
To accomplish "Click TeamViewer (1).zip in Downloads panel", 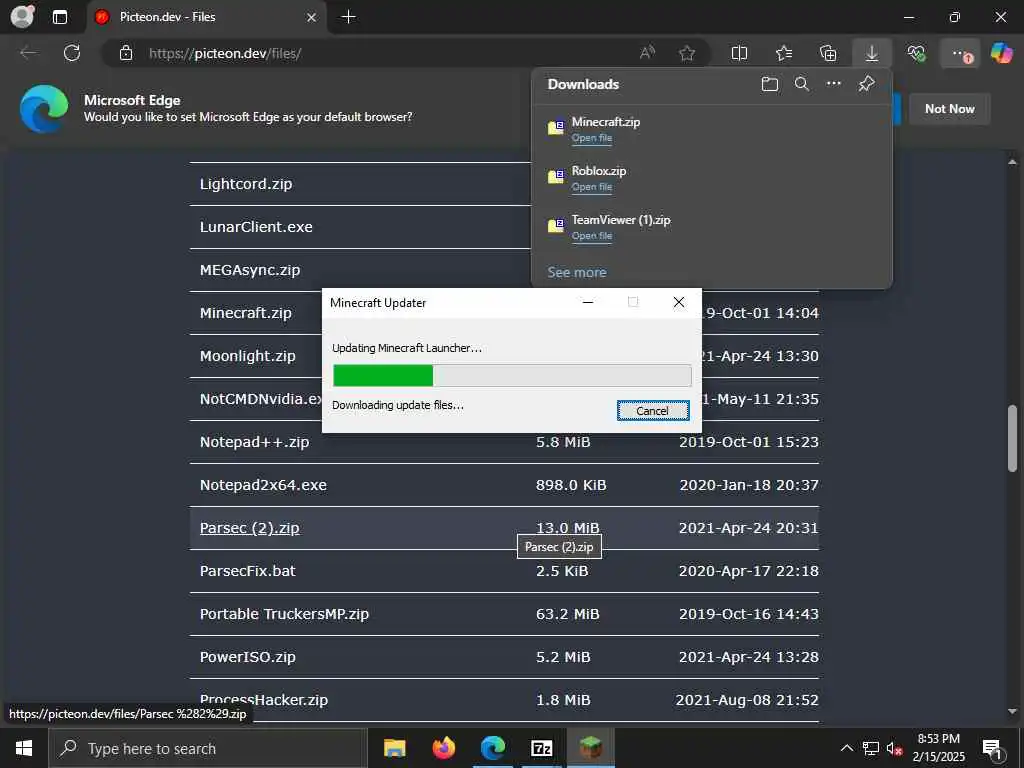I will pyautogui.click(x=620, y=219).
